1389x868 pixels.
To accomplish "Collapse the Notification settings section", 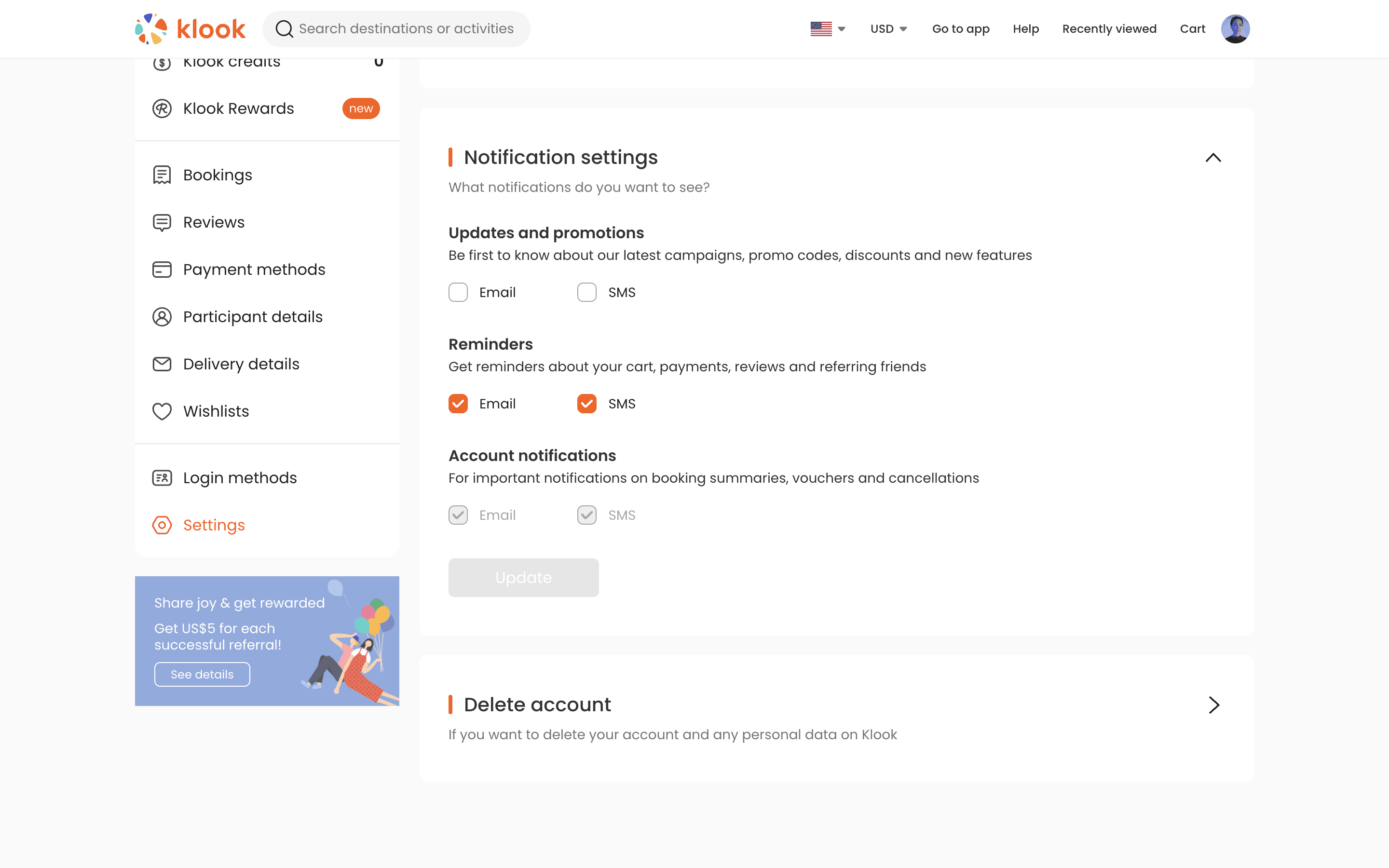I will [1213, 158].
